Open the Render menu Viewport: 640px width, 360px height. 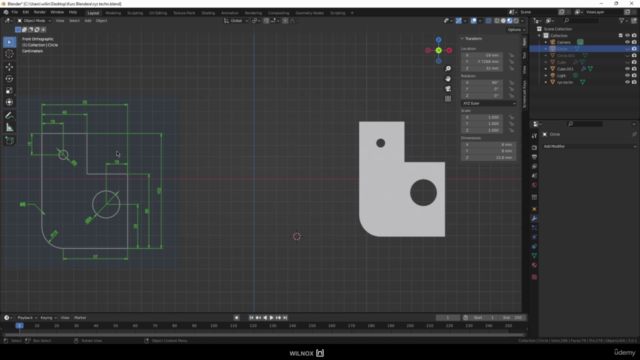[40, 12]
